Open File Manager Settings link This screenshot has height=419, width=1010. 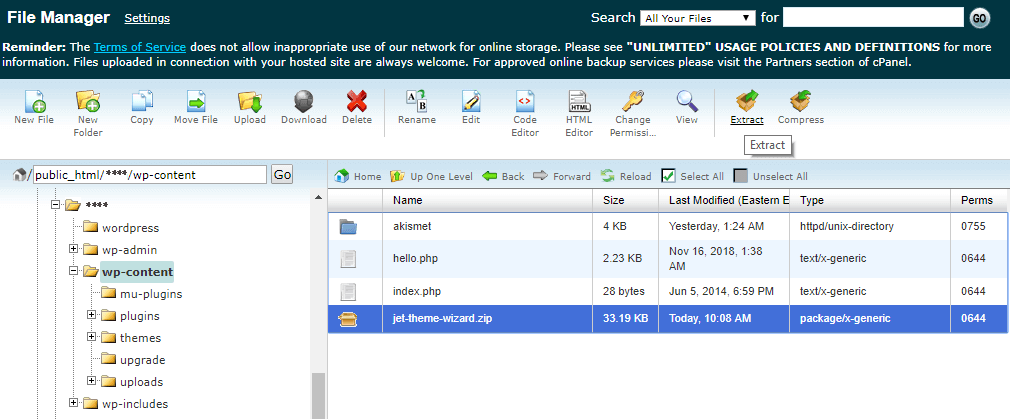(147, 18)
